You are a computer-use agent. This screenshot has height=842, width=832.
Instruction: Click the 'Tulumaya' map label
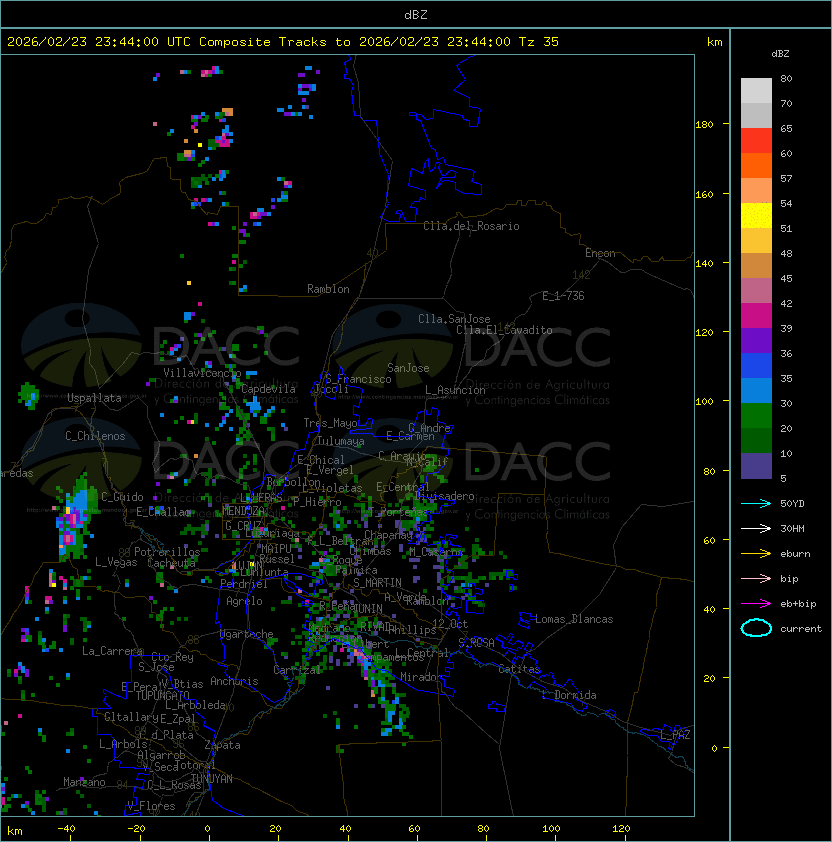341,441
